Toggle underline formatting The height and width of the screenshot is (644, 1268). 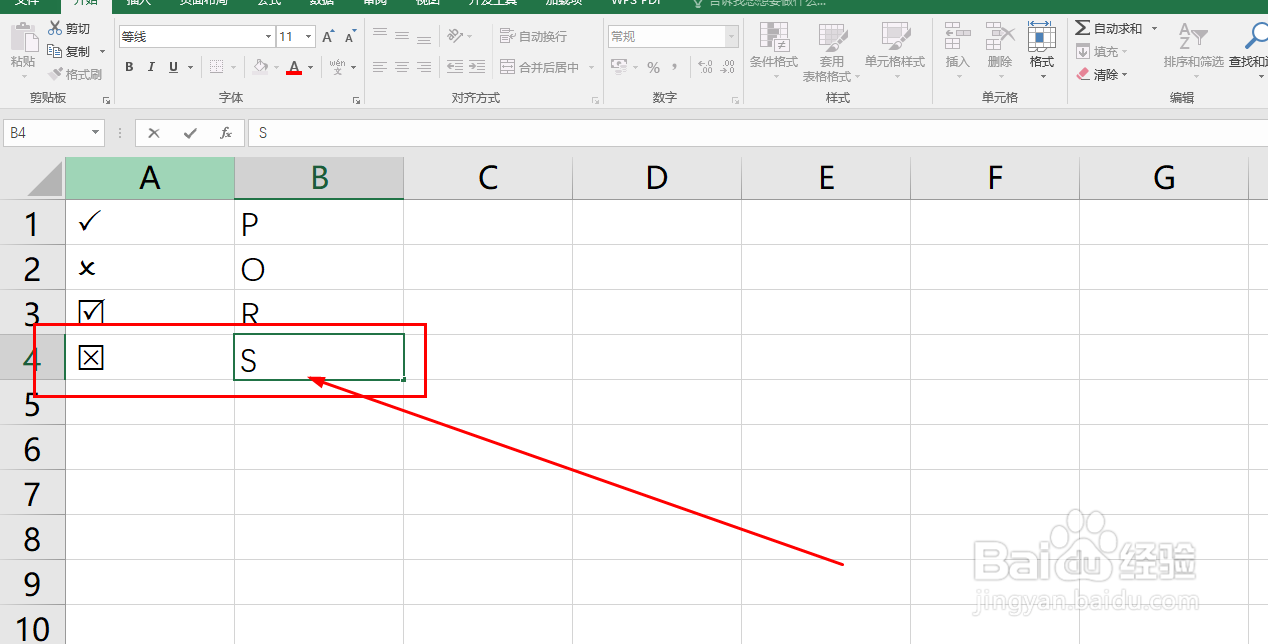pos(174,67)
